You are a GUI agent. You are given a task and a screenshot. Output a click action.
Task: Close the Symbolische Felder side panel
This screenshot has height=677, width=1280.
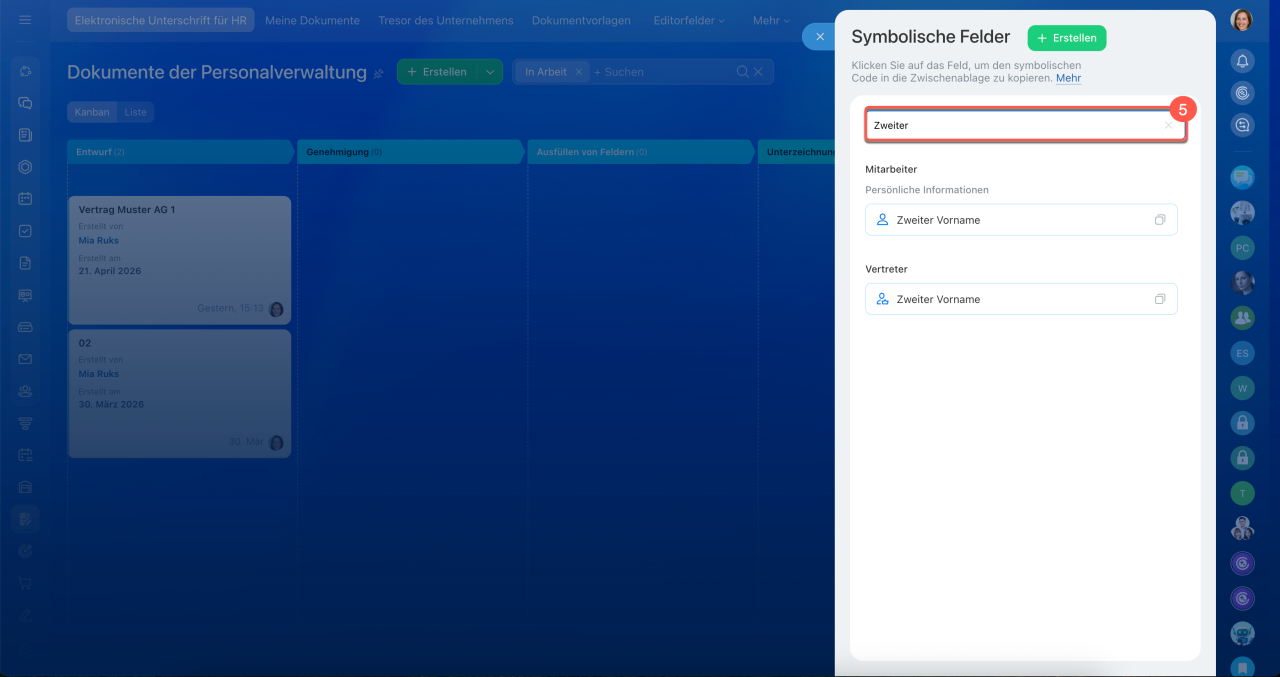(x=819, y=37)
